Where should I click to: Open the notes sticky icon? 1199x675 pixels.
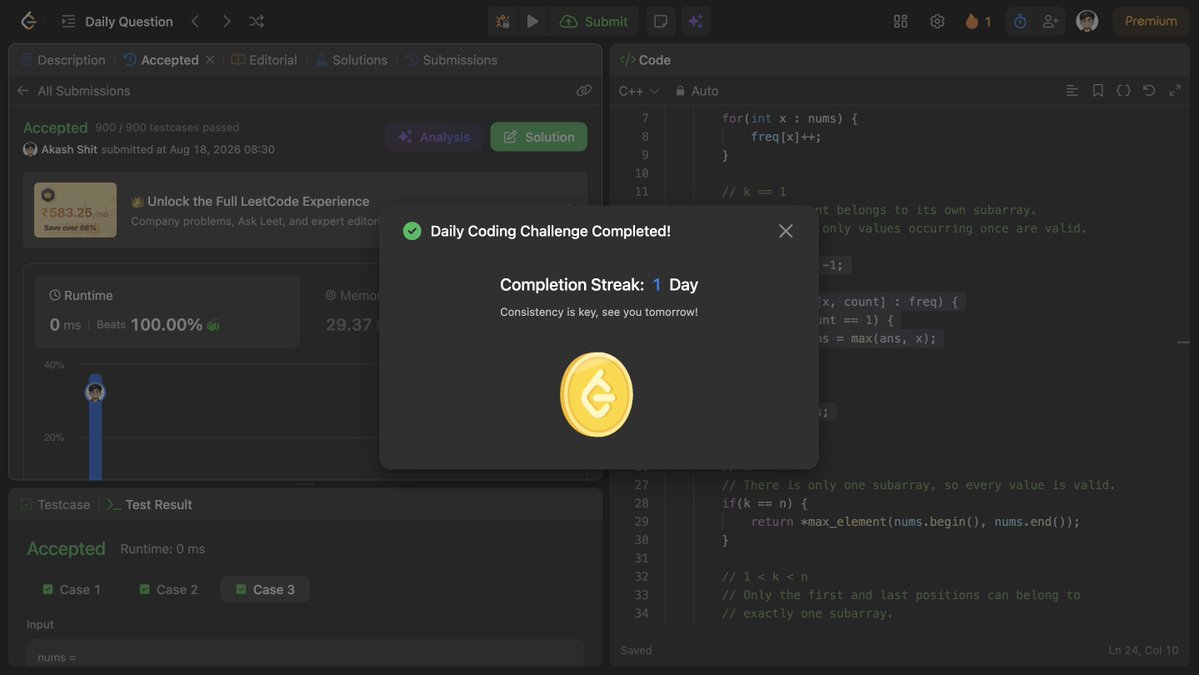[x=661, y=21]
